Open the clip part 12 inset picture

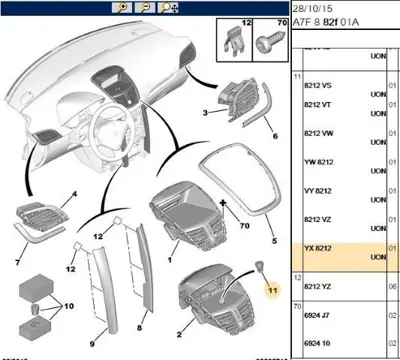[235, 40]
